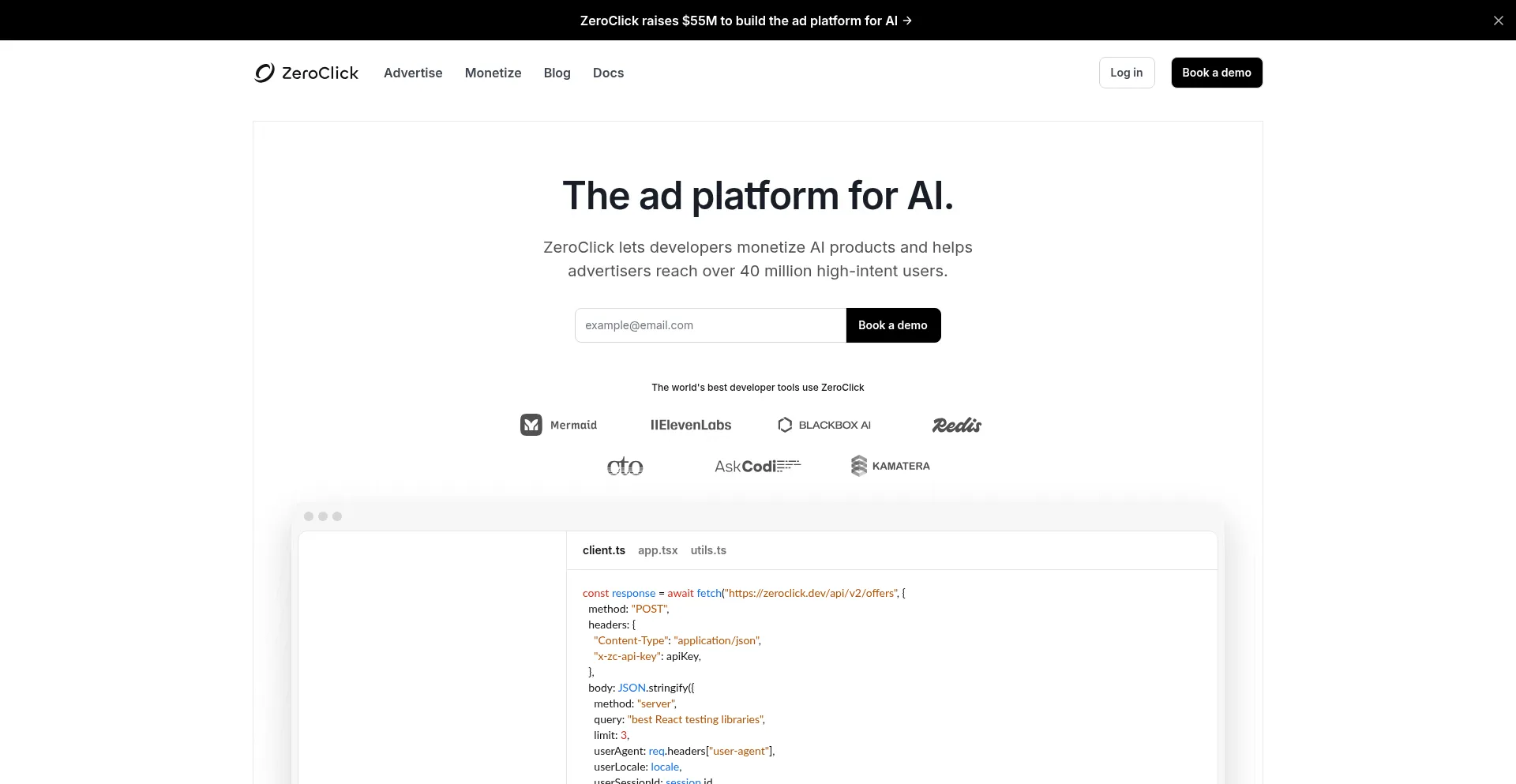Screen dimensions: 1516x784
Task: Open the Monetize nav item
Action: (493, 73)
